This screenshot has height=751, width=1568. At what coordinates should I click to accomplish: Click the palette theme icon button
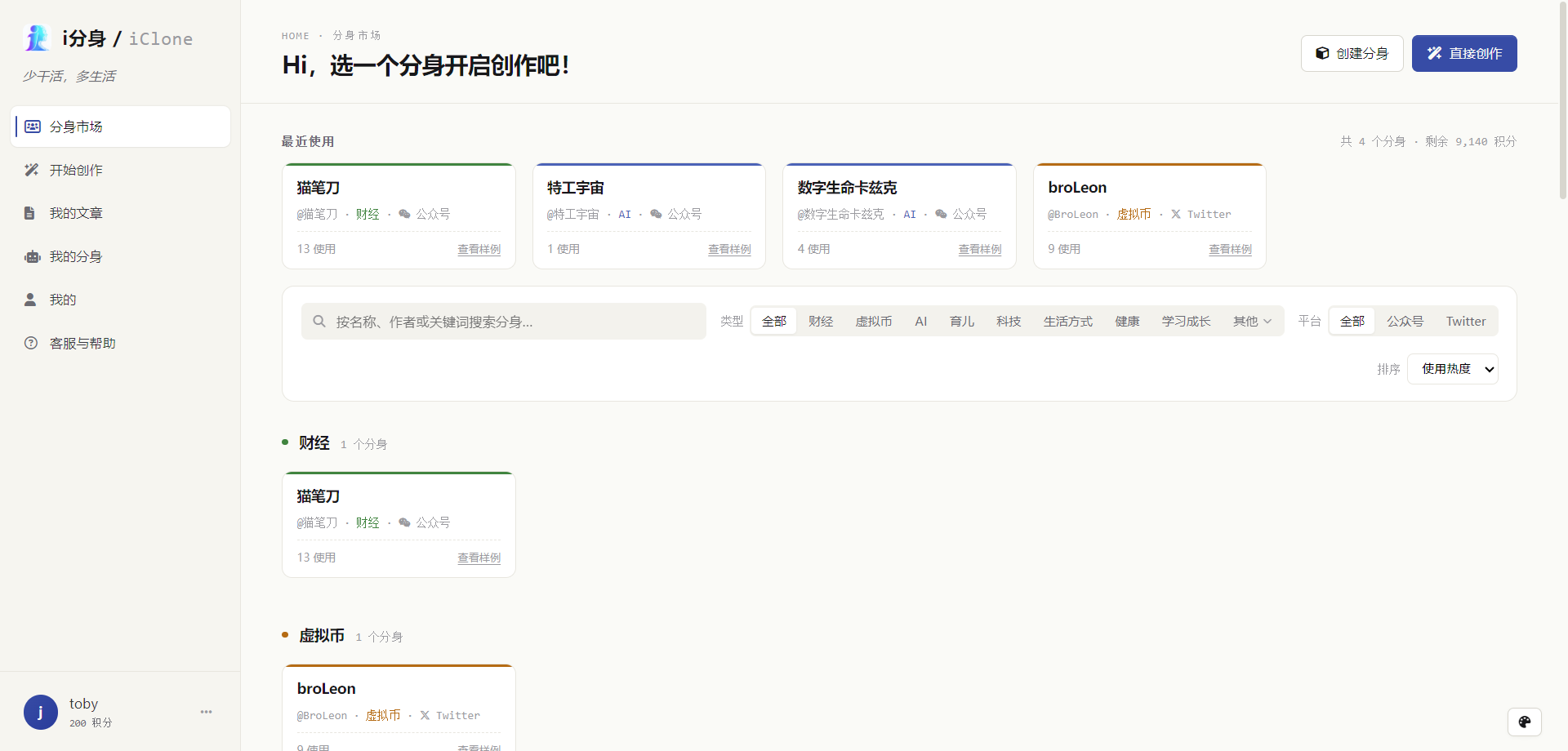point(1524,722)
